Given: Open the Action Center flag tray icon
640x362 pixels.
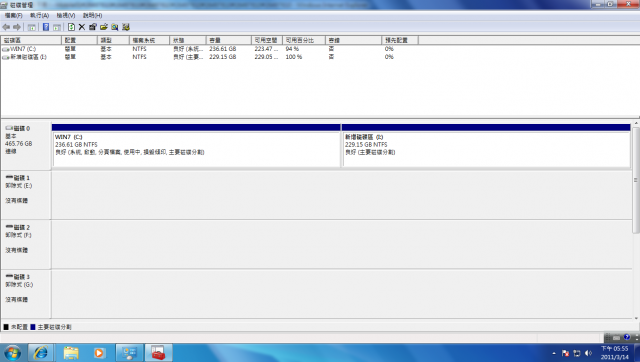Looking at the screenshot, I should tap(565, 353).
